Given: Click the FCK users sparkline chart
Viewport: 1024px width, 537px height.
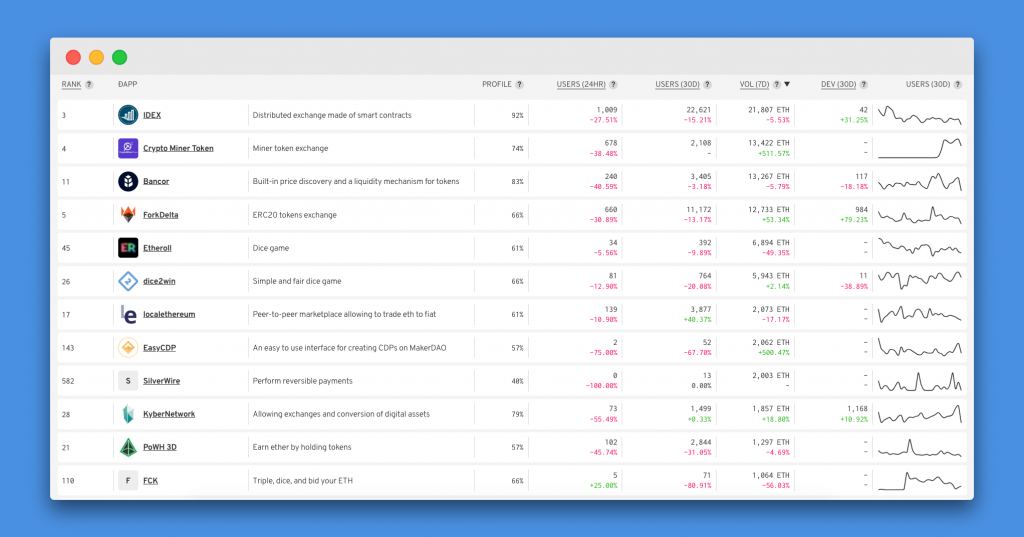Looking at the screenshot, I should point(920,481).
